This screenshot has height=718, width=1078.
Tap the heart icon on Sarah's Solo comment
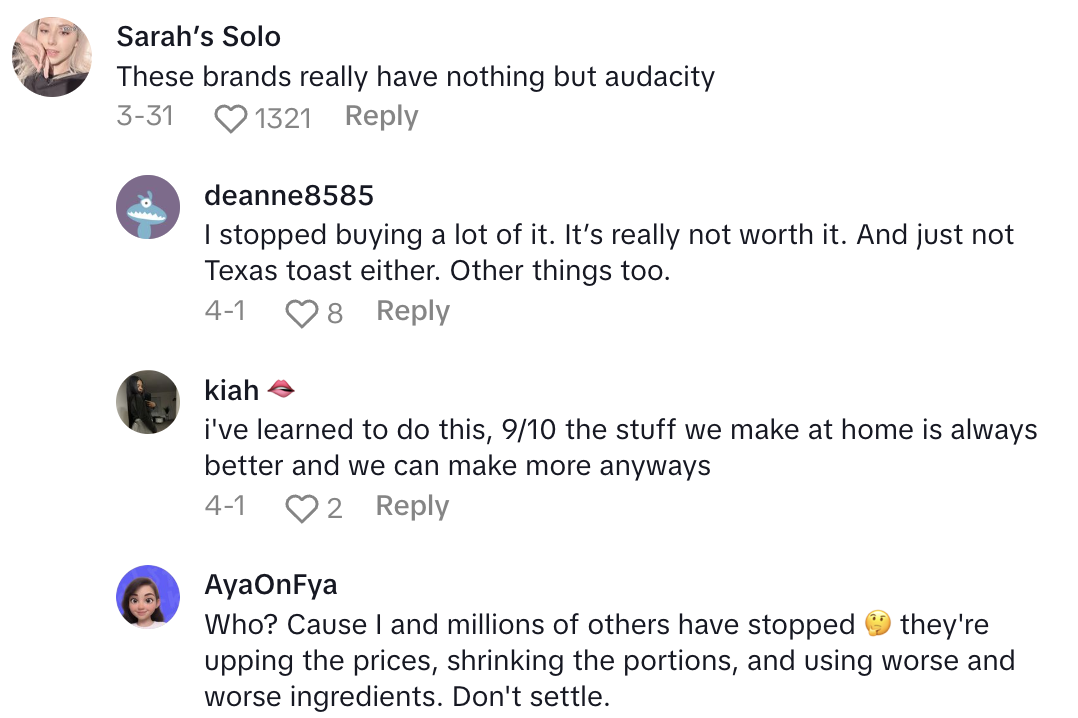pyautogui.click(x=231, y=117)
